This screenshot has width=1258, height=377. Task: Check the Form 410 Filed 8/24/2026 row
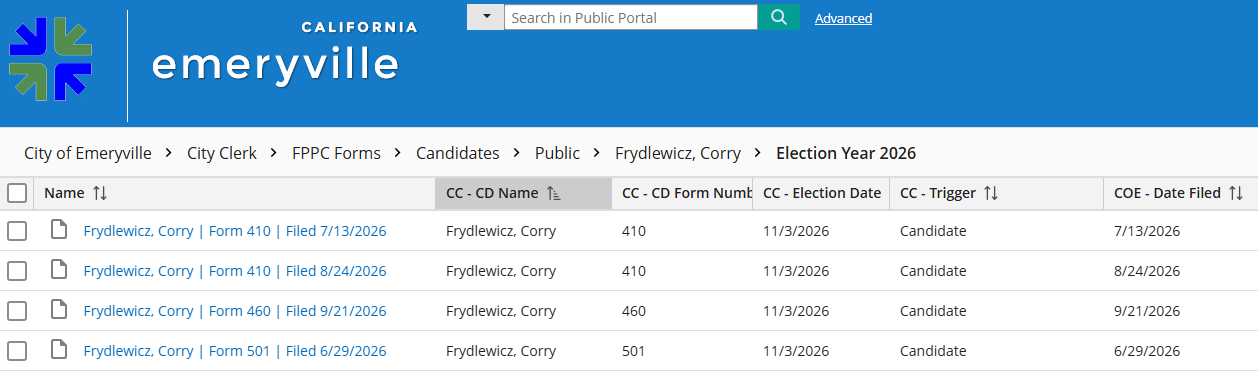[17, 271]
